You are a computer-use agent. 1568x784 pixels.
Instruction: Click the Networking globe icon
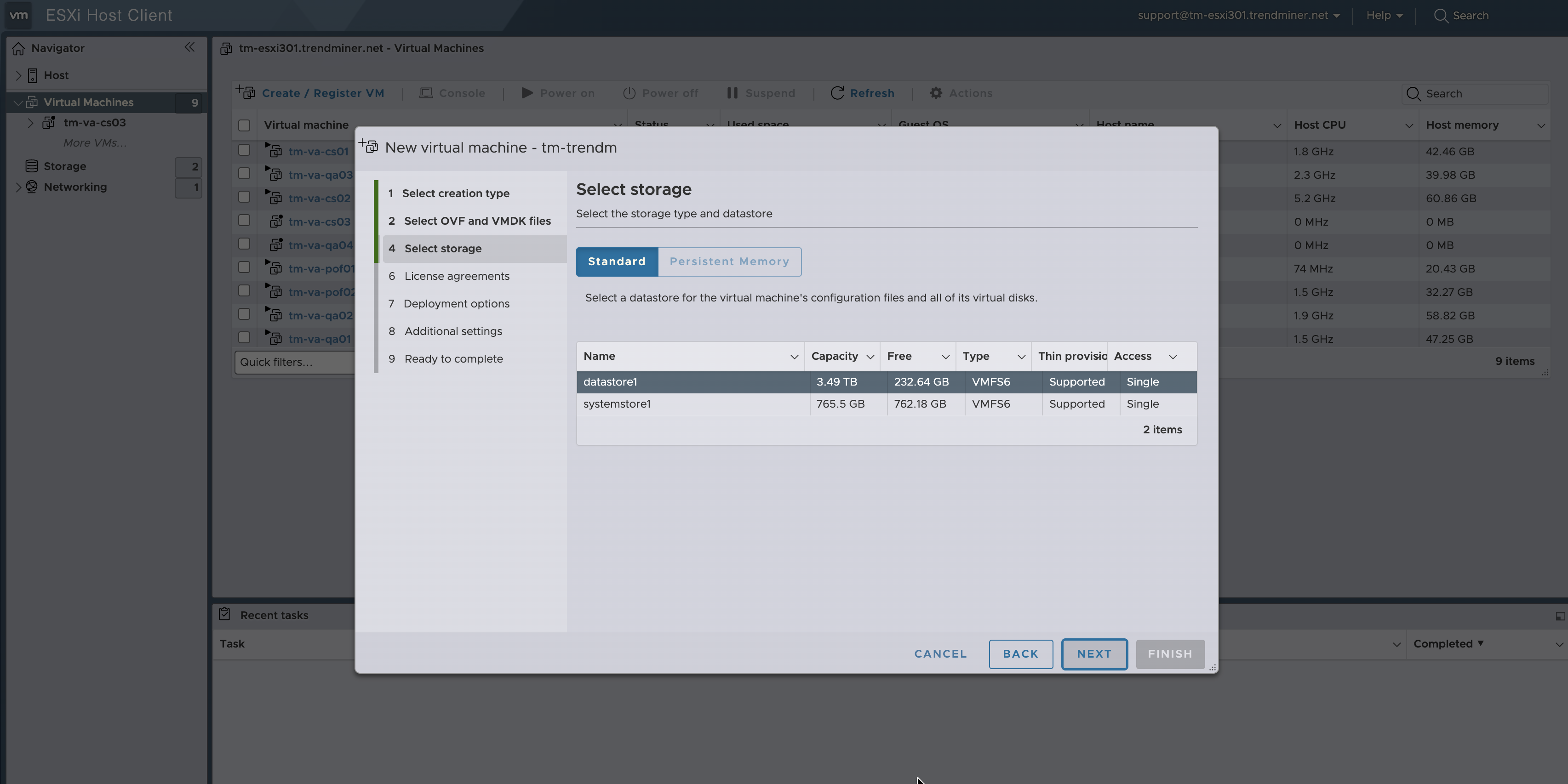tap(32, 187)
